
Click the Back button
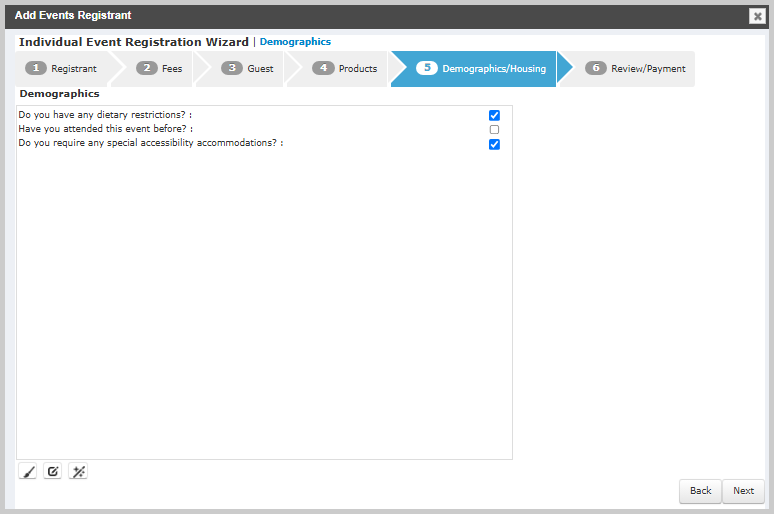[x=700, y=491]
